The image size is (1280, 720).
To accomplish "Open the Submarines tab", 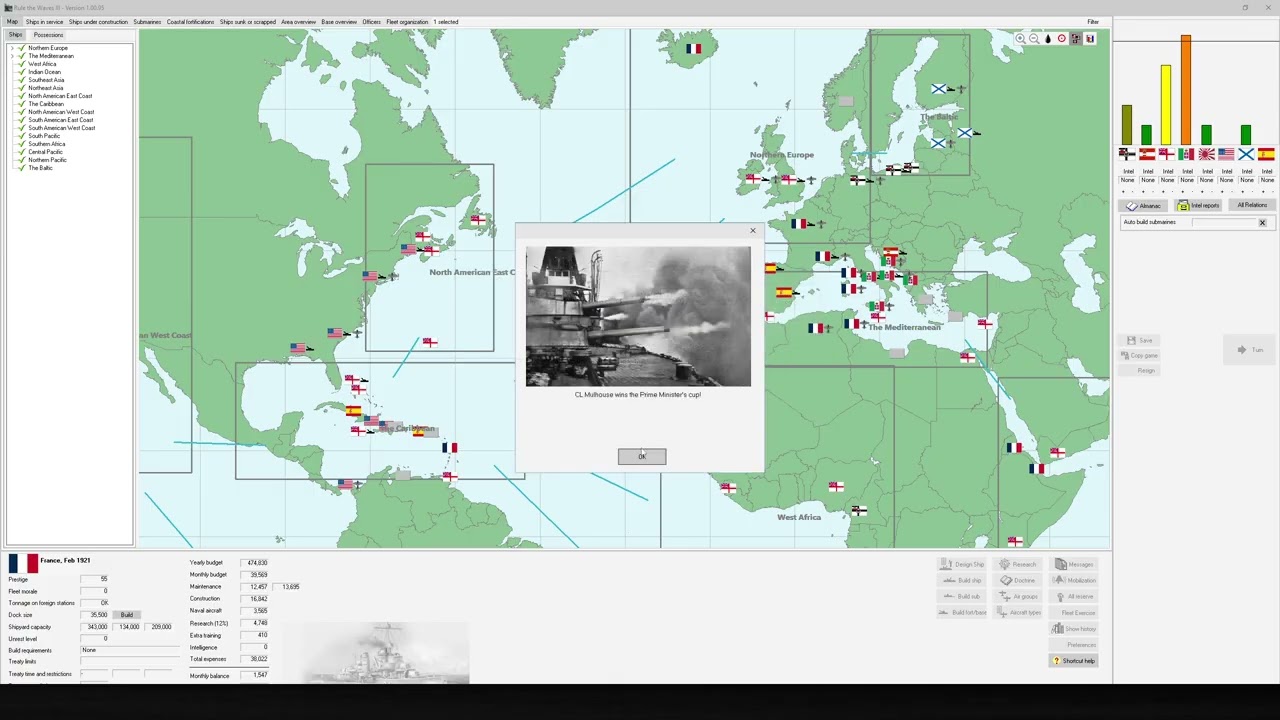I will pos(147,22).
